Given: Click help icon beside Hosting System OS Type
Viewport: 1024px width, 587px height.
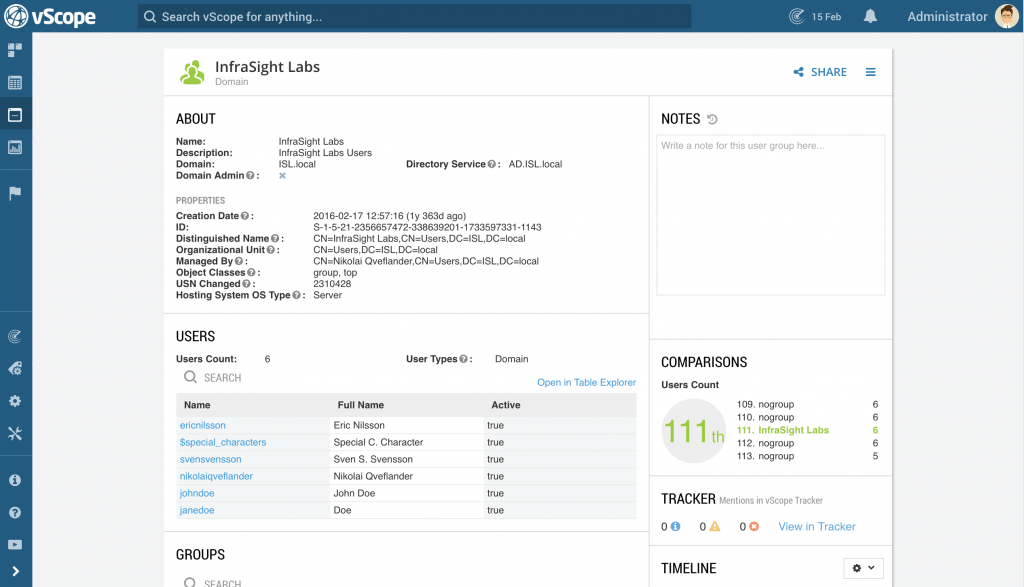Looking at the screenshot, I should click(x=296, y=295).
